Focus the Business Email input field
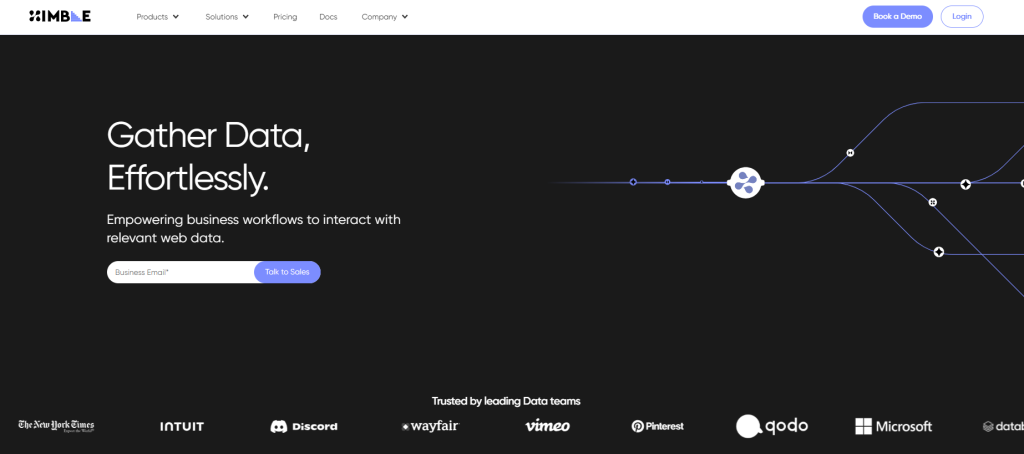The height and width of the screenshot is (454, 1024). coord(180,272)
